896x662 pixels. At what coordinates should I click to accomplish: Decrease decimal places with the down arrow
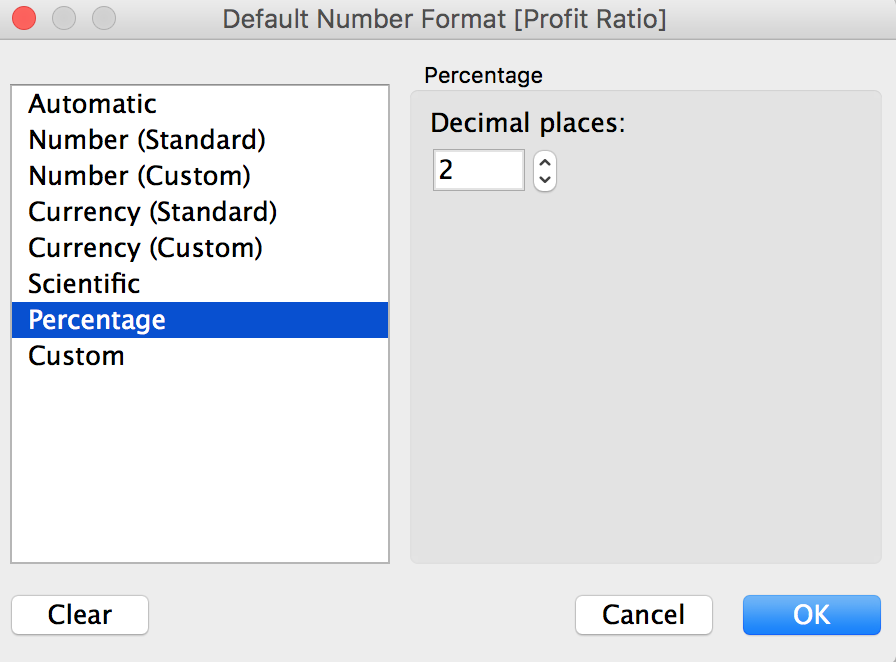point(545,180)
